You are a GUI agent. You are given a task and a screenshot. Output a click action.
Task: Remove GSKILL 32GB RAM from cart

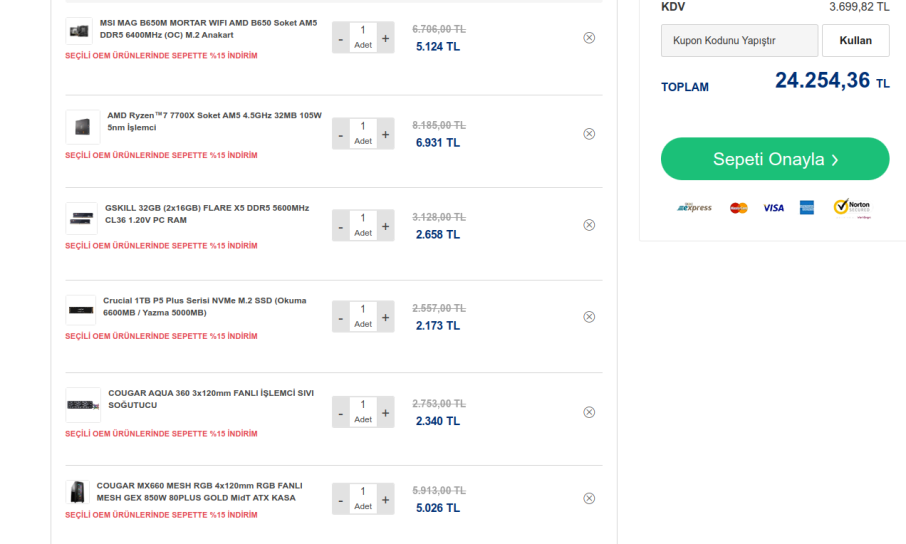(x=589, y=225)
